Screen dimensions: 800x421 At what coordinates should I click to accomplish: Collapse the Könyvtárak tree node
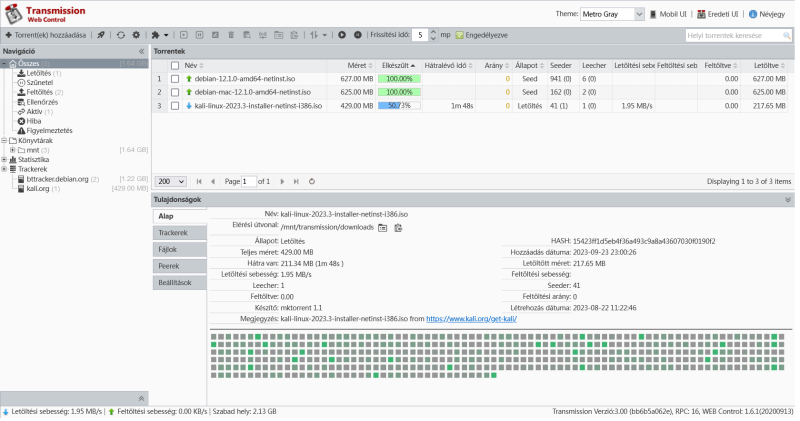(4, 141)
